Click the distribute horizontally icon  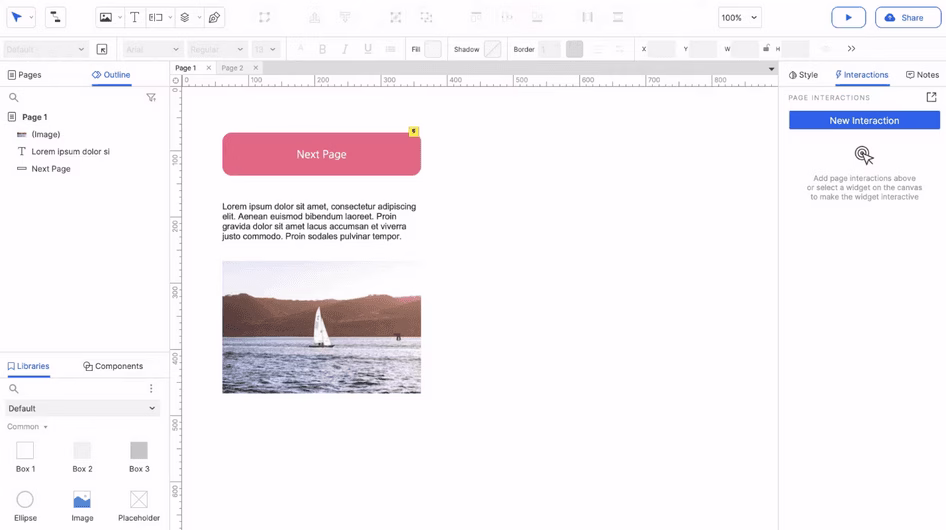(x=587, y=18)
